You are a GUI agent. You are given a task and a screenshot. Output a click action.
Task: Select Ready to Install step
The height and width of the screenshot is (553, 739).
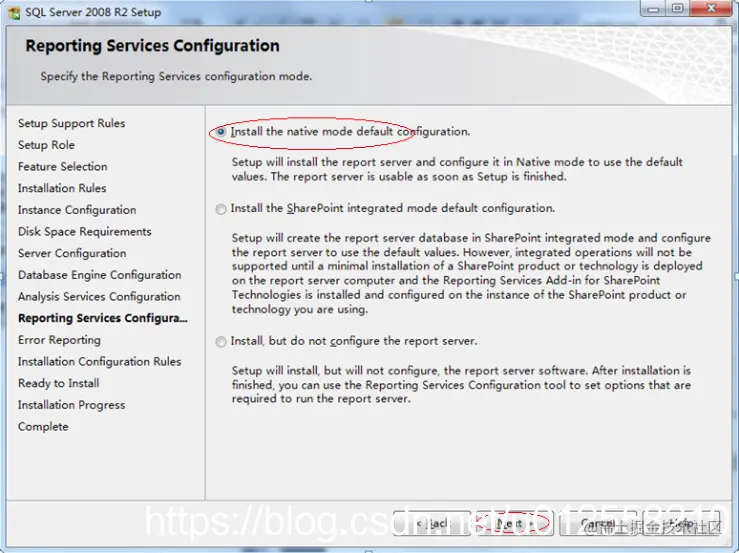[58, 383]
